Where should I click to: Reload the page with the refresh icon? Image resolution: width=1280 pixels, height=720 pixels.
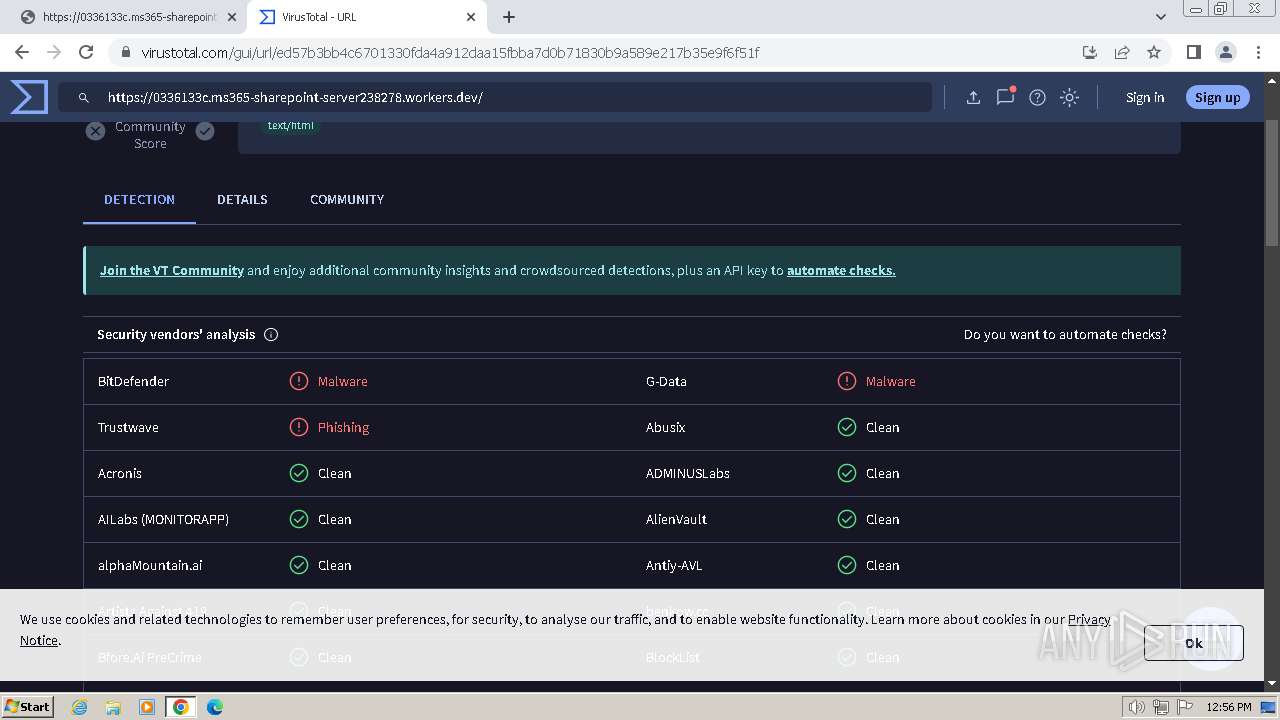(x=86, y=52)
